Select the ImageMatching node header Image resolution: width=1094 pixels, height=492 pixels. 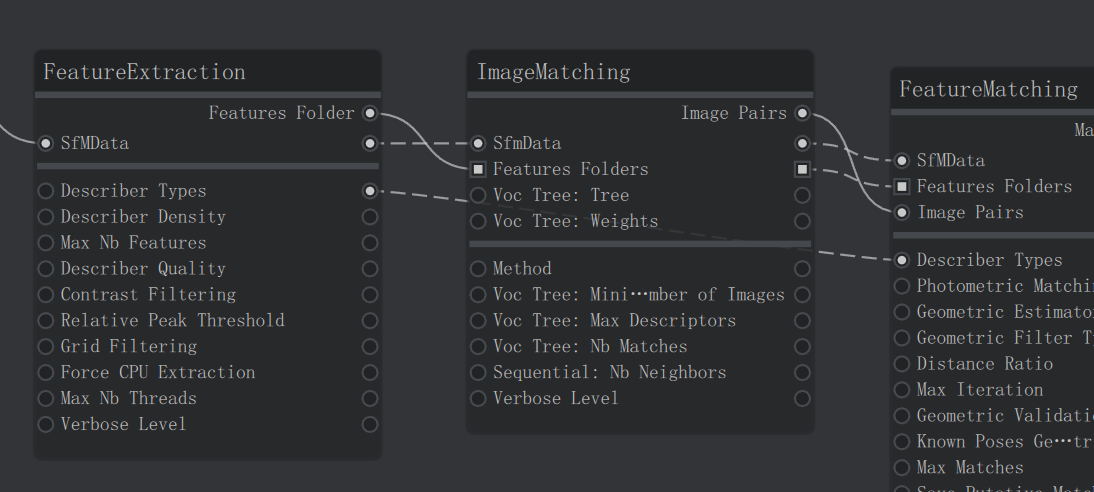pos(640,71)
